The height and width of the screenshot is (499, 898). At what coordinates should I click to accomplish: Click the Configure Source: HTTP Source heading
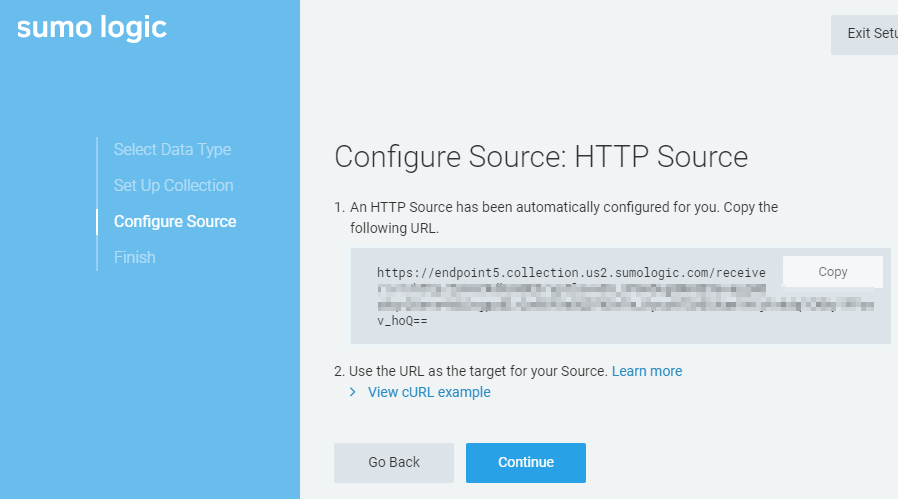[541, 157]
